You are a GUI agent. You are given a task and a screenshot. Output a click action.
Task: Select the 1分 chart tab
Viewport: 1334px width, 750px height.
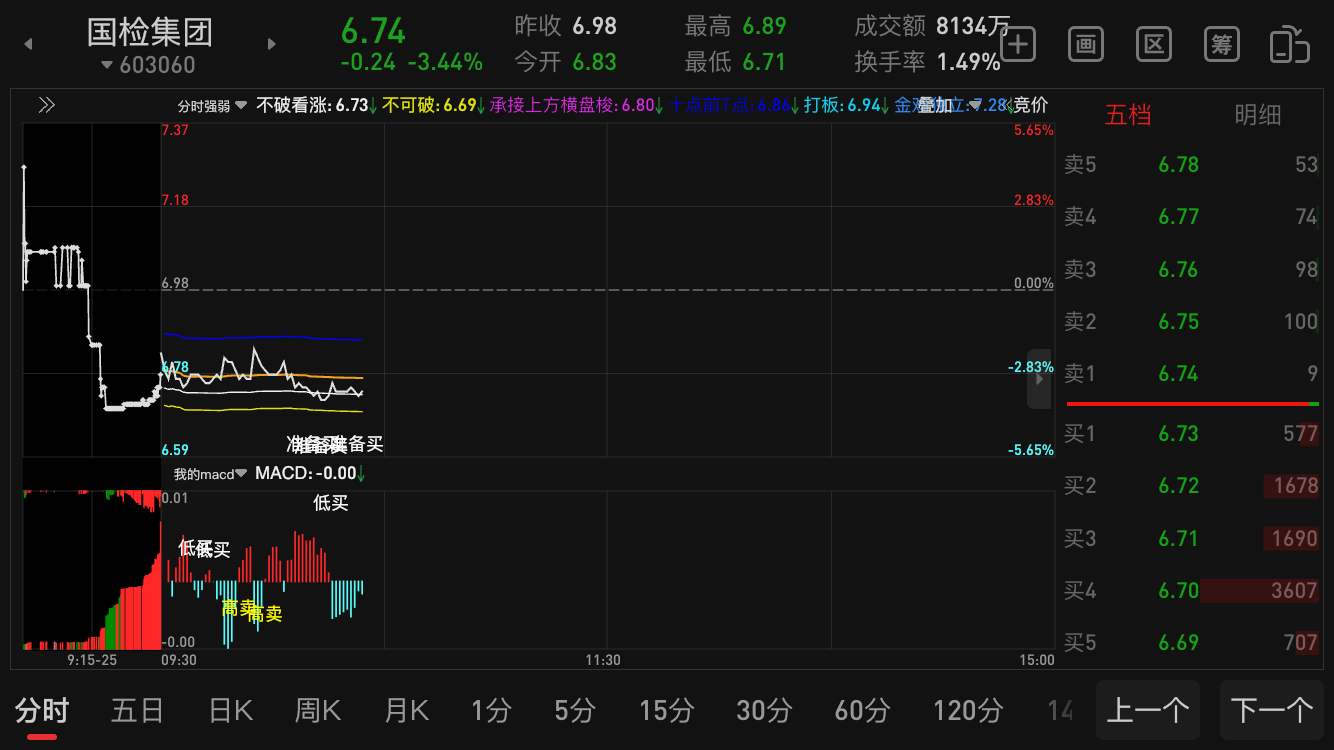click(491, 711)
